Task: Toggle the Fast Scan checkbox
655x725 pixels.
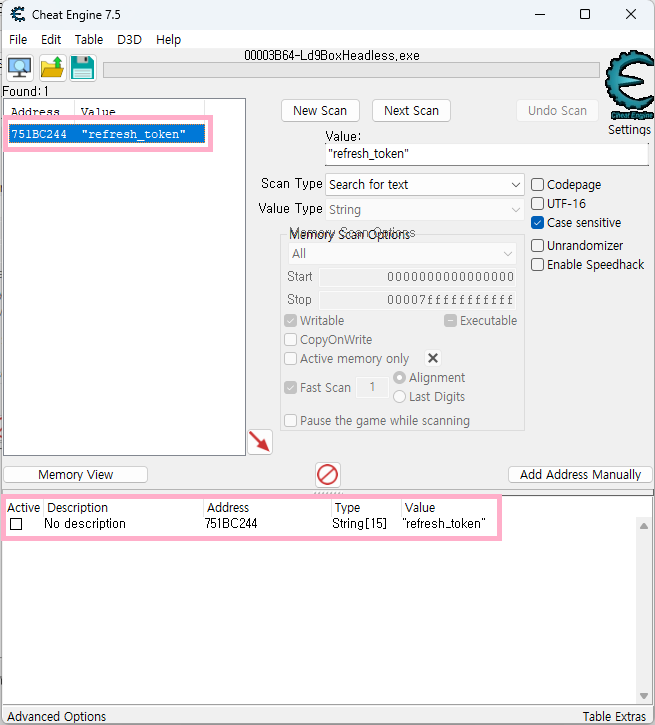Action: 290,387
